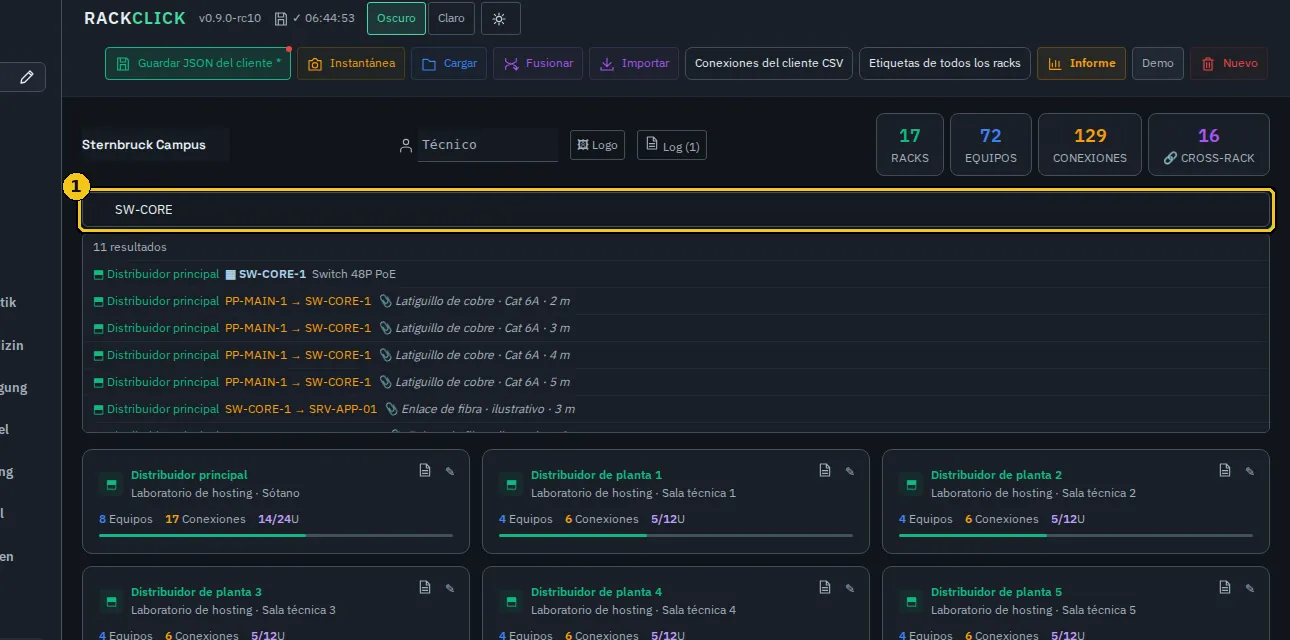Open the Informe report
1290x640 pixels.
1082,63
